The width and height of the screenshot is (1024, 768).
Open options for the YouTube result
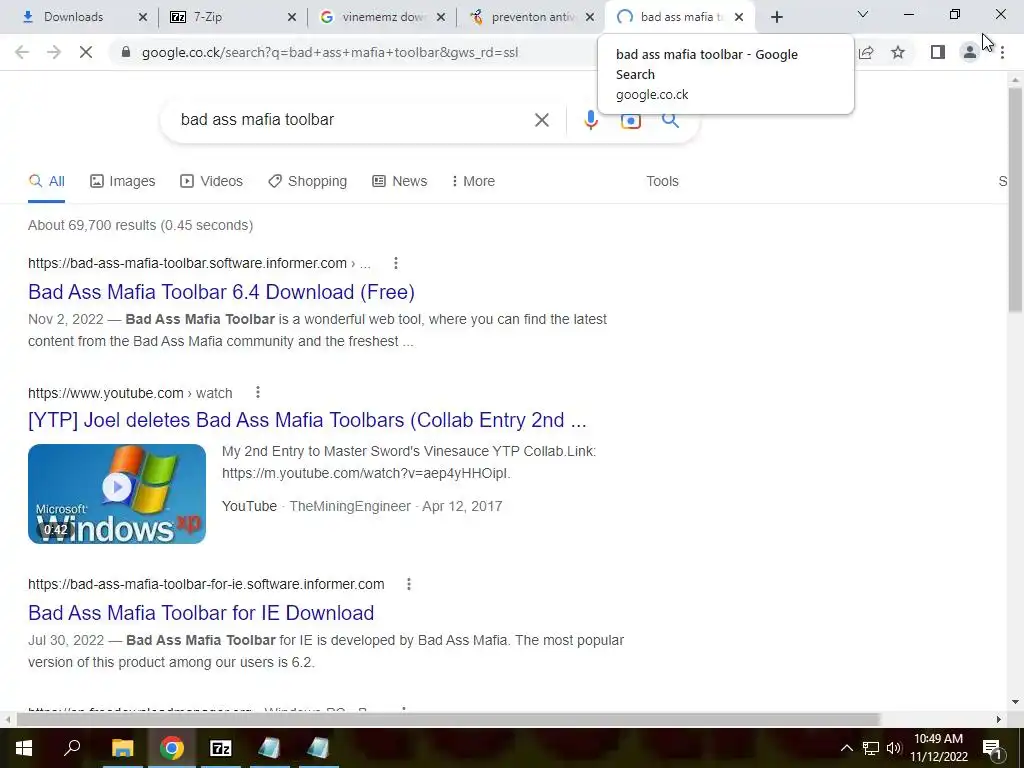coord(258,392)
